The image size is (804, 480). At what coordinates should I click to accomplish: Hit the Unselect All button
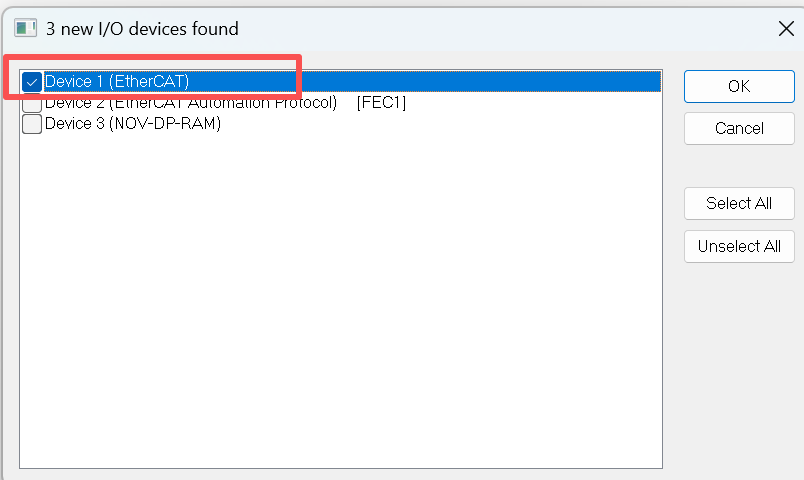tap(739, 246)
